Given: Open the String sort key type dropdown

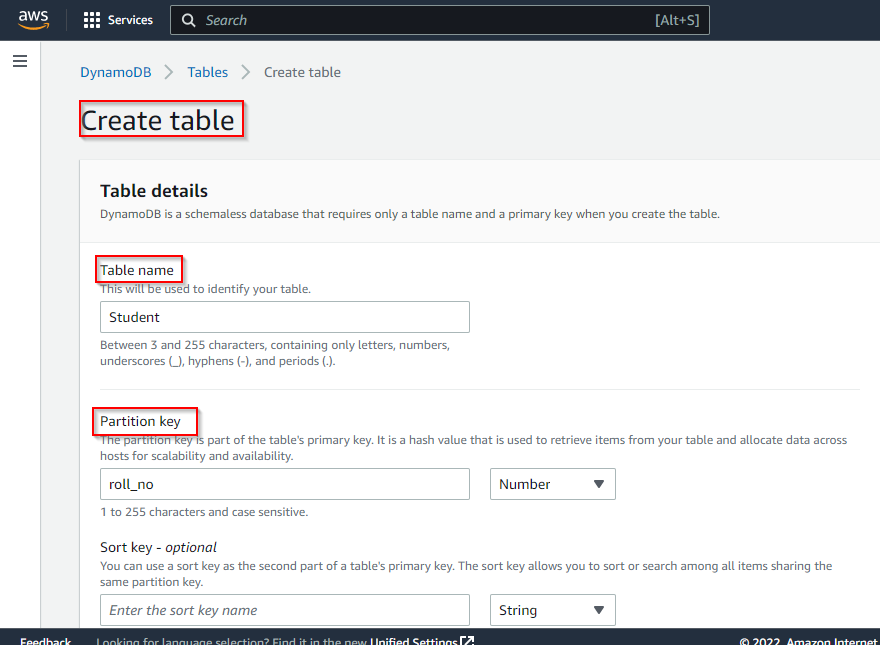Looking at the screenshot, I should pyautogui.click(x=552, y=610).
